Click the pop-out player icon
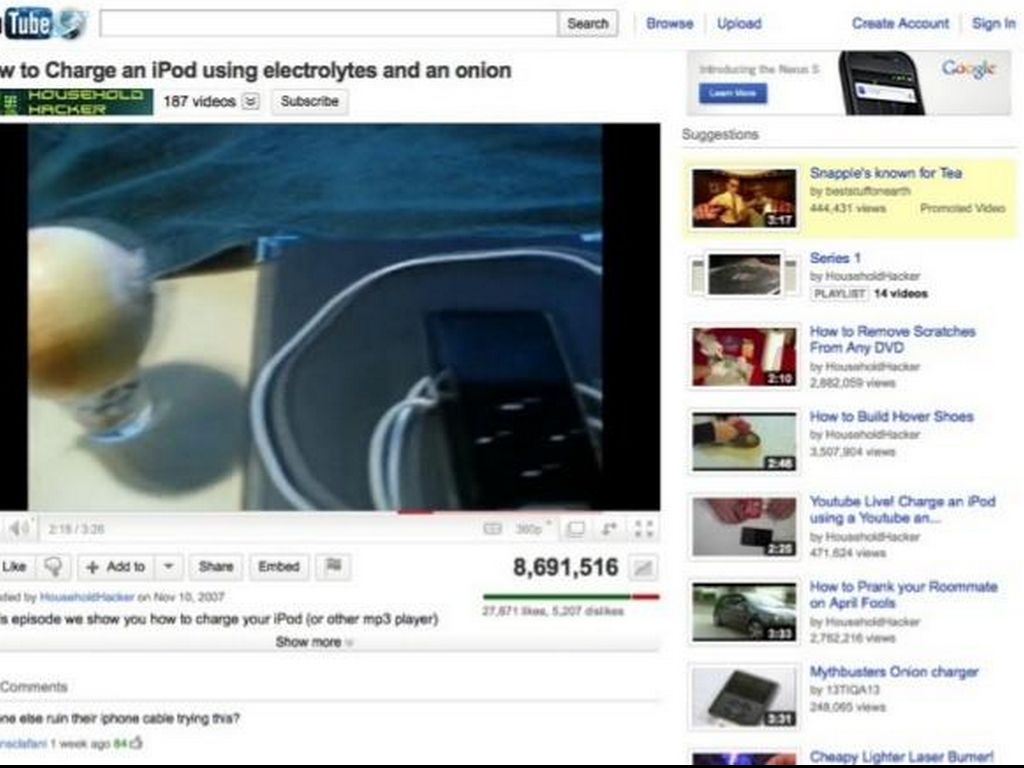The width and height of the screenshot is (1024, 768). 609,528
